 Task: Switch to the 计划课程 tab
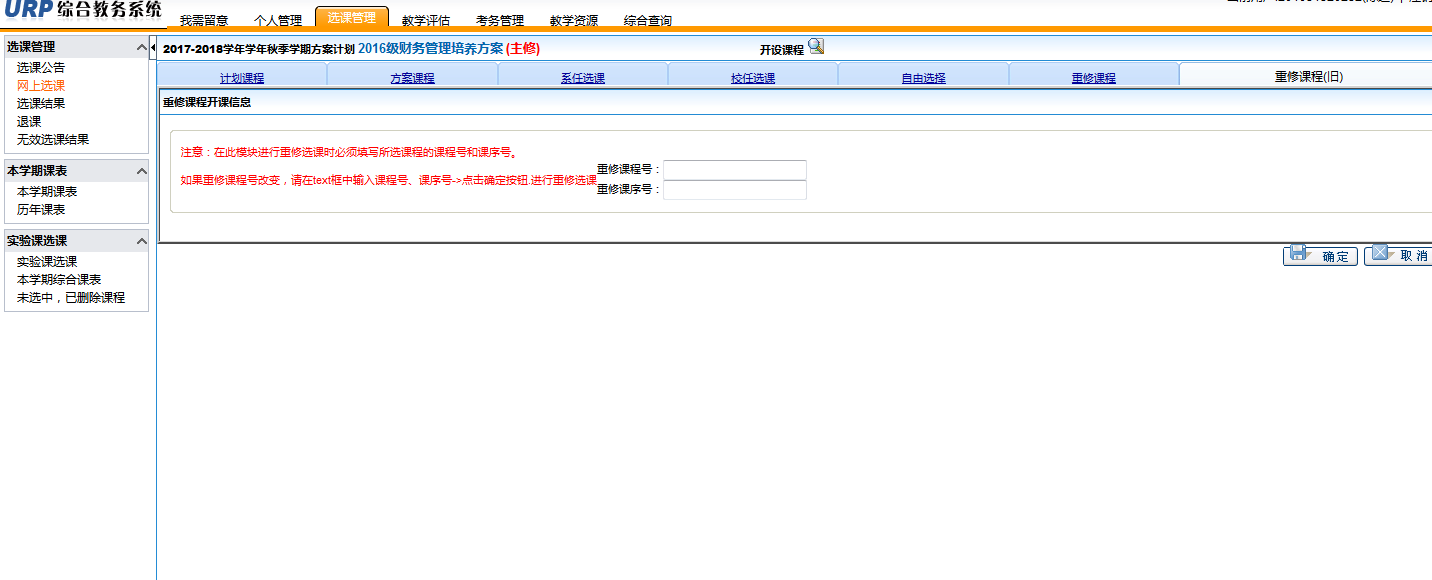pos(242,78)
